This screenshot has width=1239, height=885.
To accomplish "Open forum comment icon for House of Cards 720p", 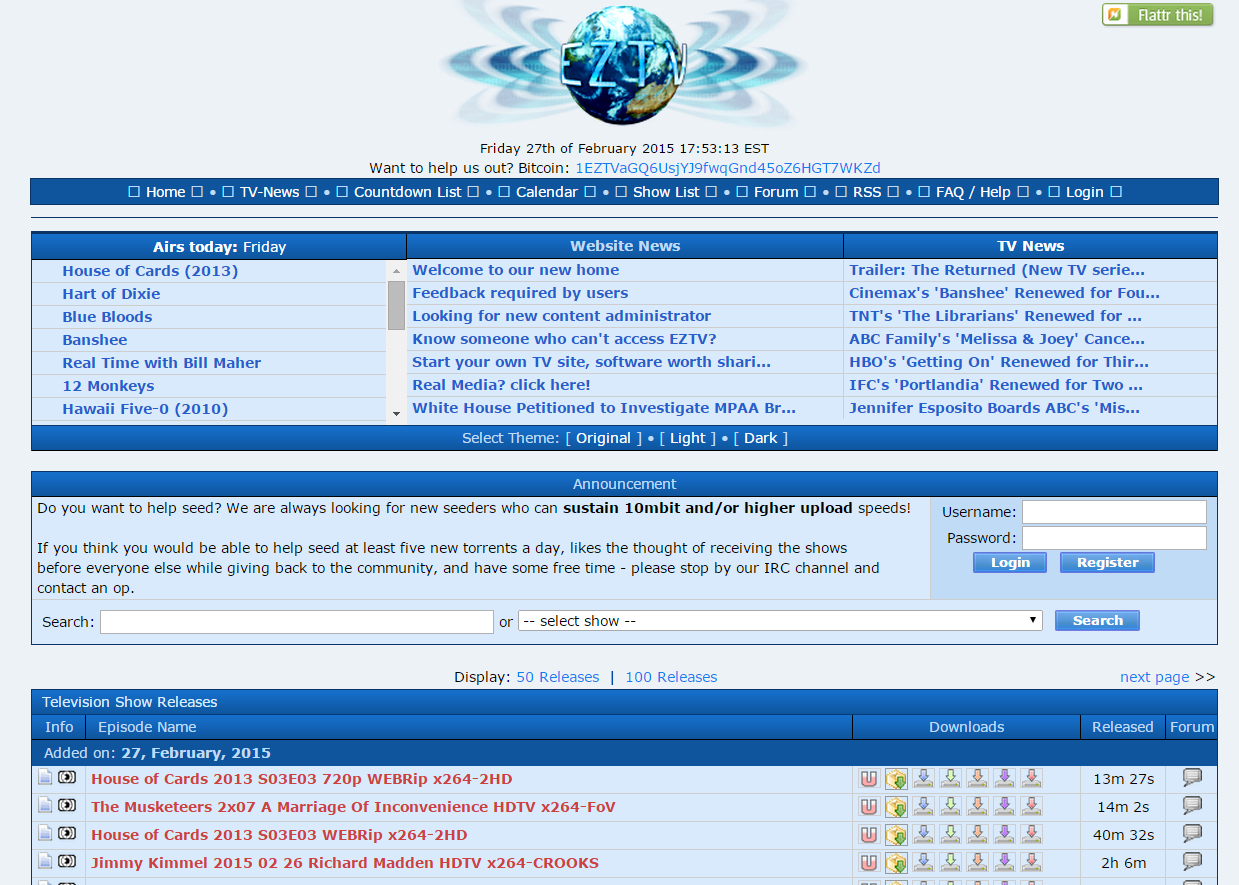I will coord(1192,777).
